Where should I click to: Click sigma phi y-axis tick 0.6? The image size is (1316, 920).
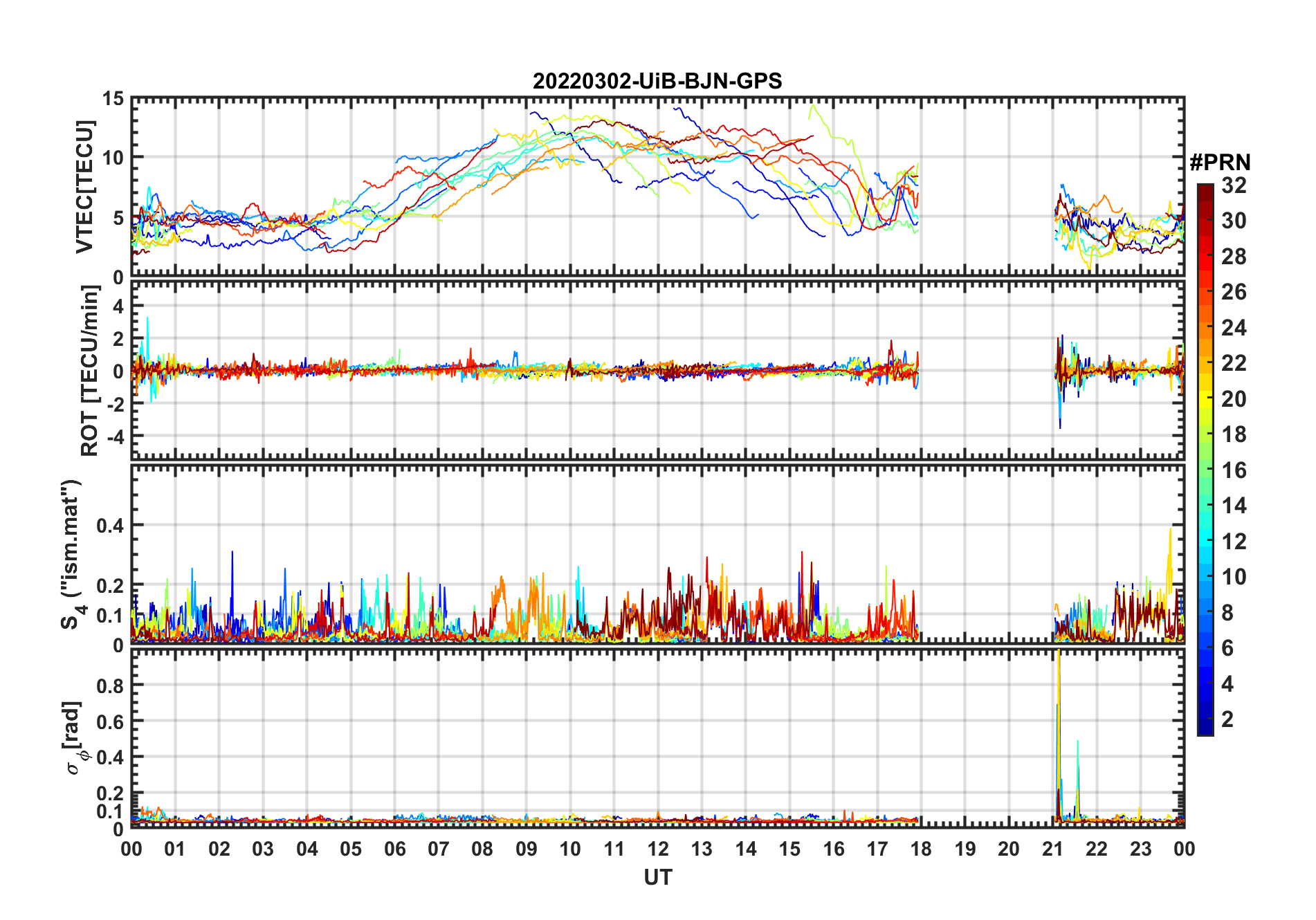[111, 721]
